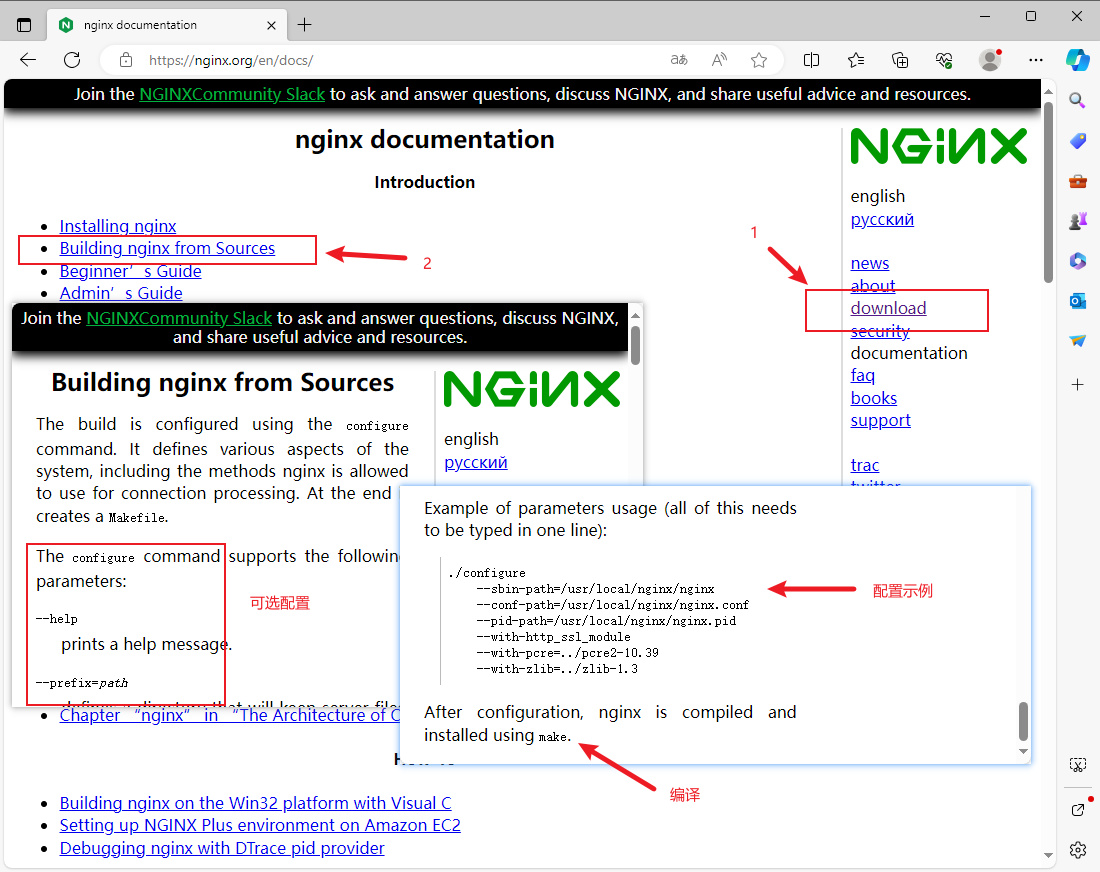Open the books page link
Screen dimensions: 1100x872
pos(873,398)
